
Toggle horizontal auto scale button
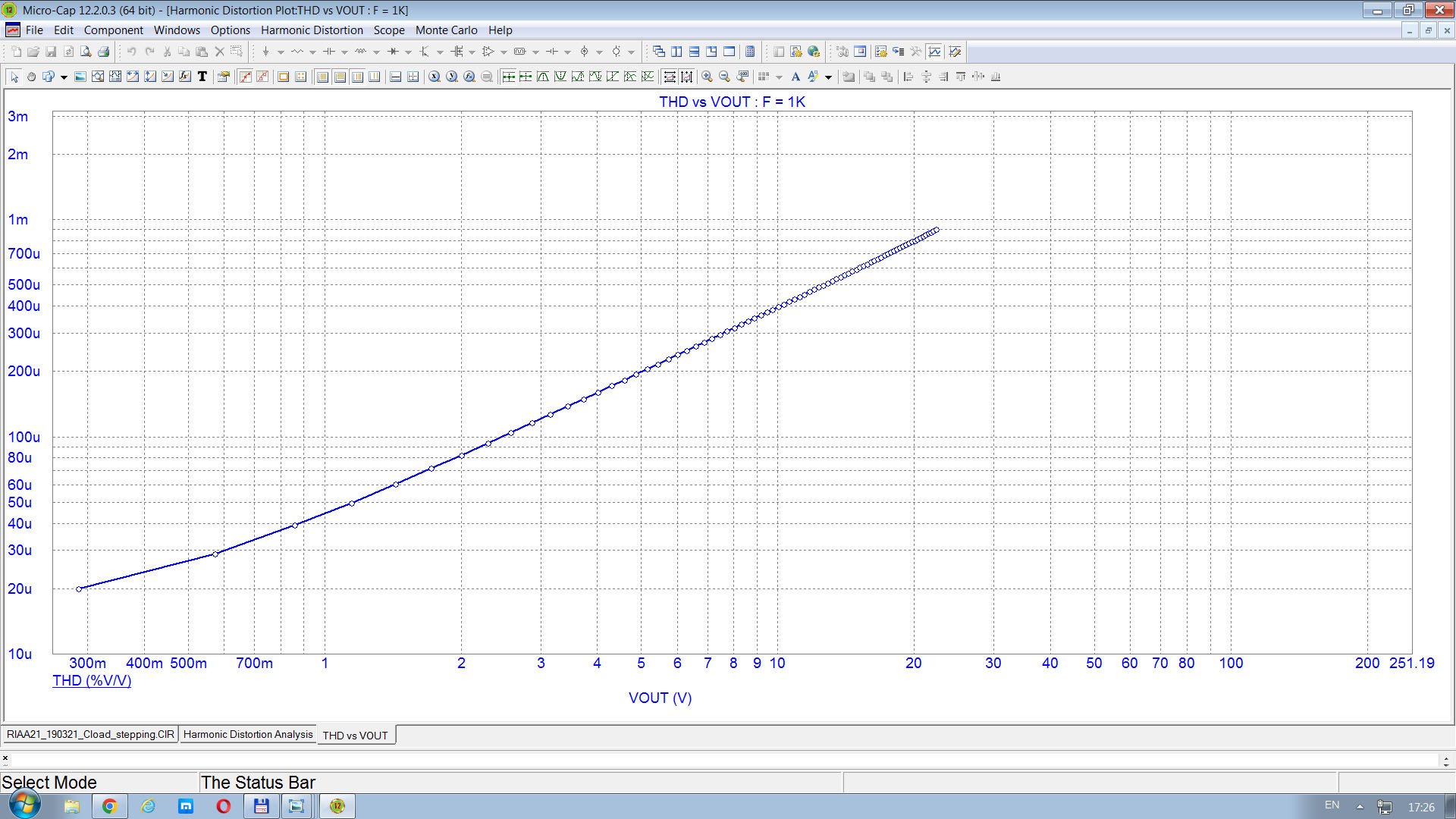[x=669, y=77]
